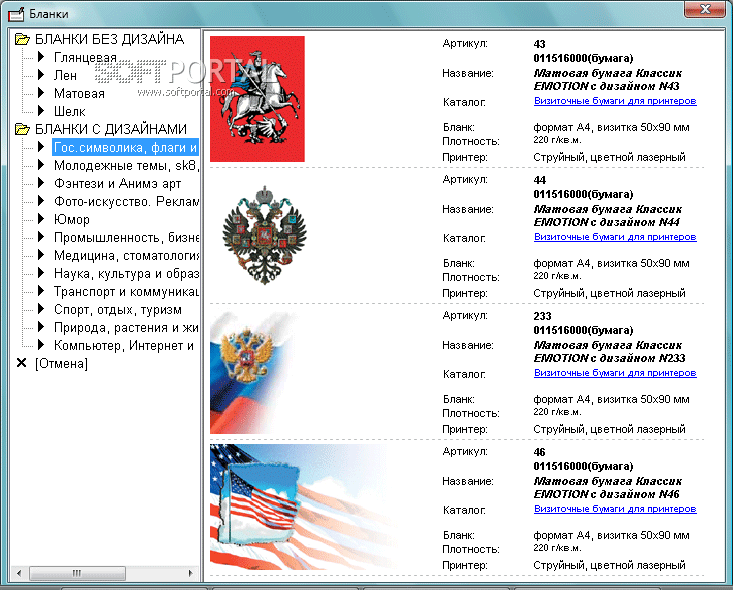Image resolution: width=733 pixels, height=590 pixels.
Task: Expand the Юмор arrow
Action: click(x=41, y=219)
